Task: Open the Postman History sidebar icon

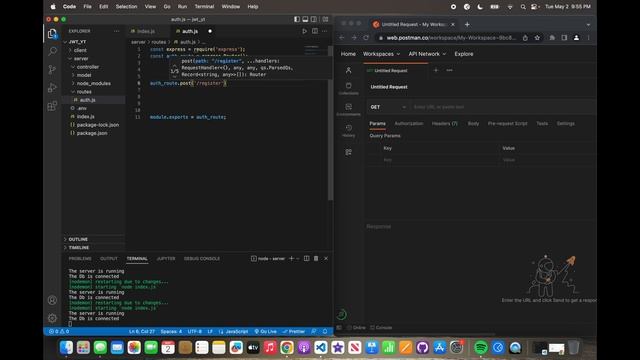Action: [349, 130]
